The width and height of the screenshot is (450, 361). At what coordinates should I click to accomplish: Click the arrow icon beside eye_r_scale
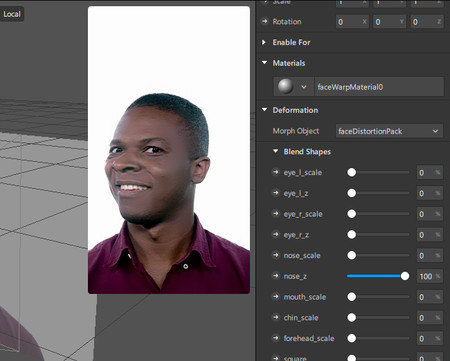click(x=275, y=214)
